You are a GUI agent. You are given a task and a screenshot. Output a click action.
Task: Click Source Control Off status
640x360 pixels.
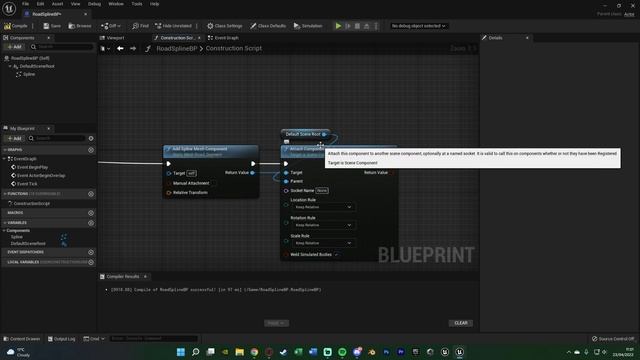point(613,339)
